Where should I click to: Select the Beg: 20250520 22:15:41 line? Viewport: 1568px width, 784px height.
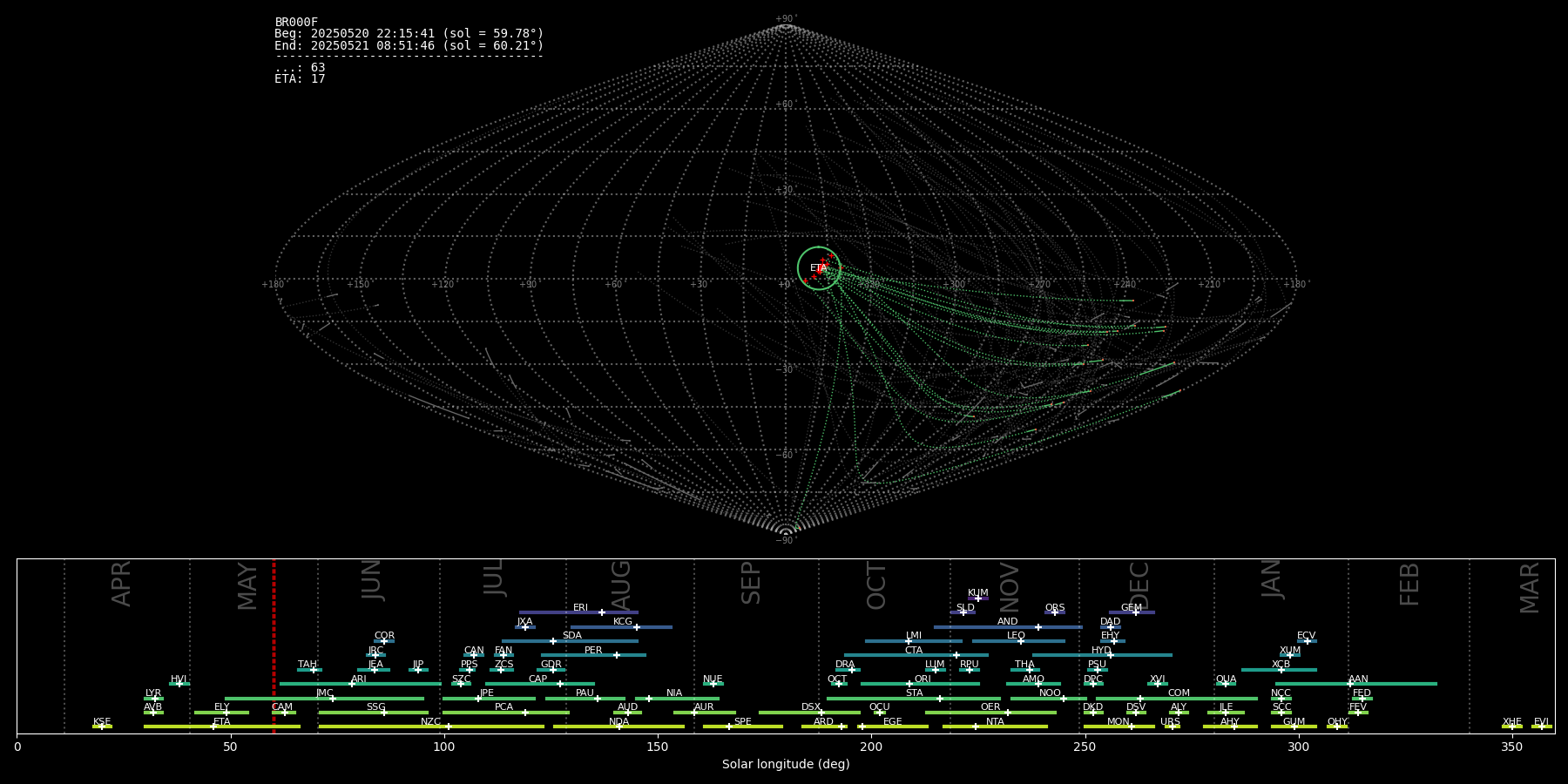coord(409,34)
